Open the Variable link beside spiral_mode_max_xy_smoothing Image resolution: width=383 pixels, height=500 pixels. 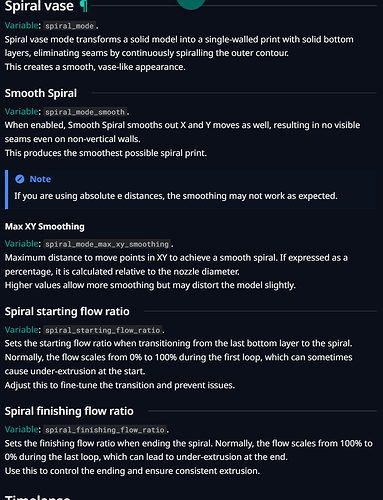click(x=21, y=244)
